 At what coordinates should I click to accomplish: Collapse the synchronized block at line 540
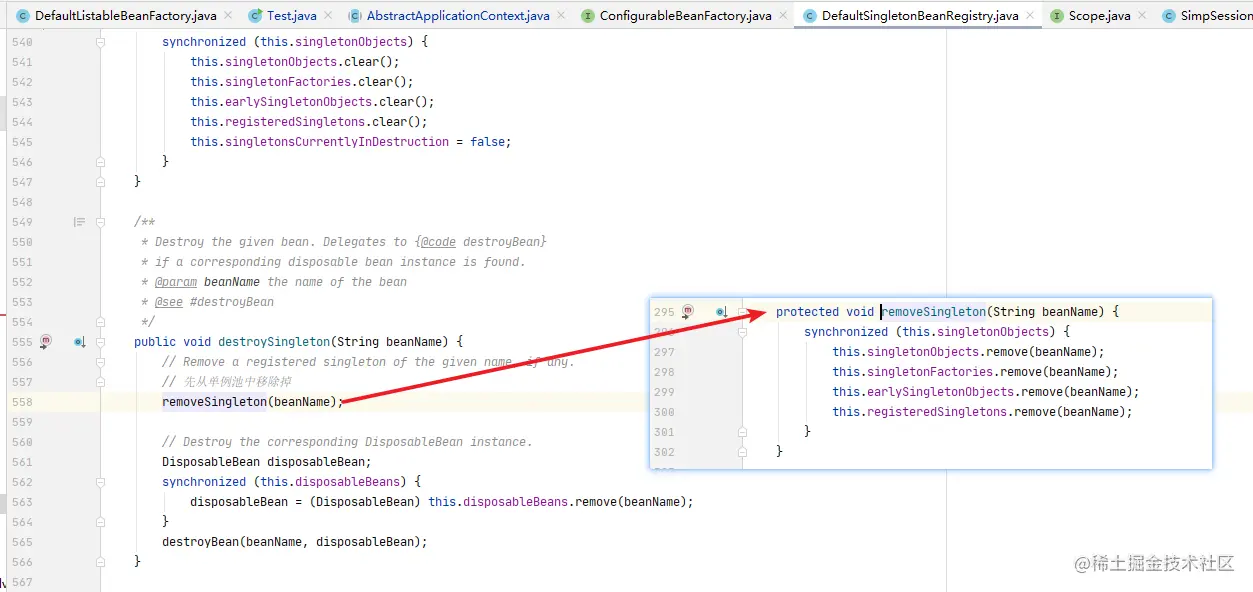tap(100, 42)
